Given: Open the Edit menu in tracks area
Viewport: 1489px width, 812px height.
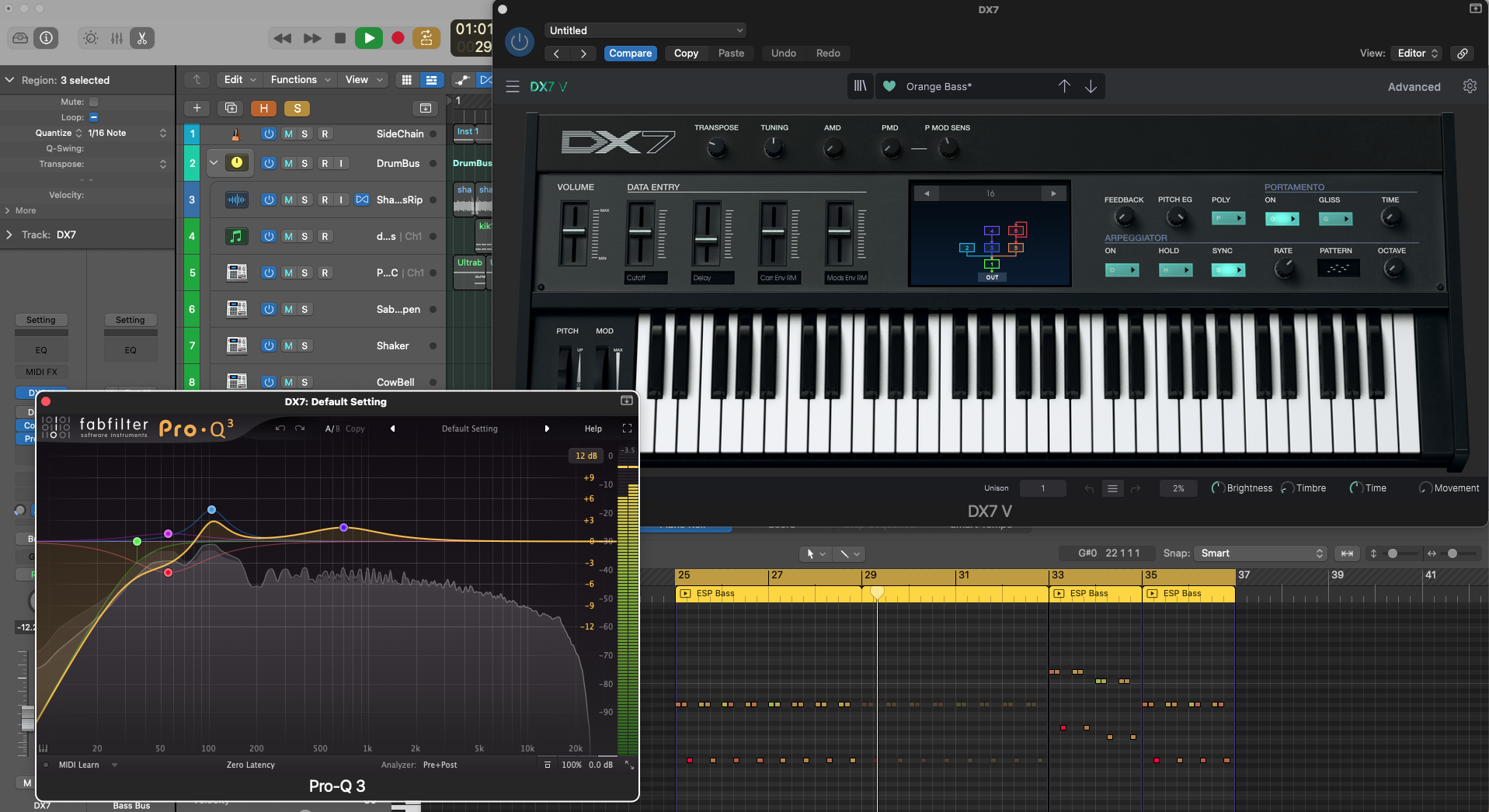Looking at the screenshot, I should point(240,80).
